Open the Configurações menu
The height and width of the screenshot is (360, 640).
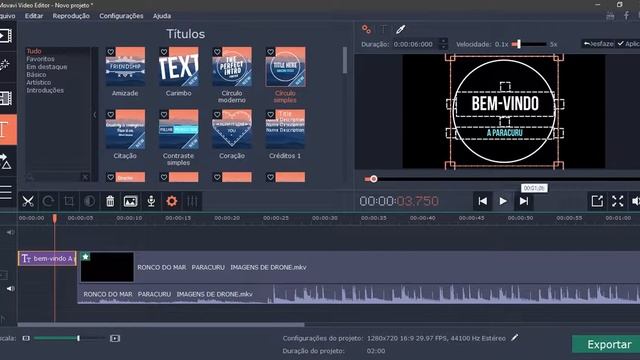[121, 16]
